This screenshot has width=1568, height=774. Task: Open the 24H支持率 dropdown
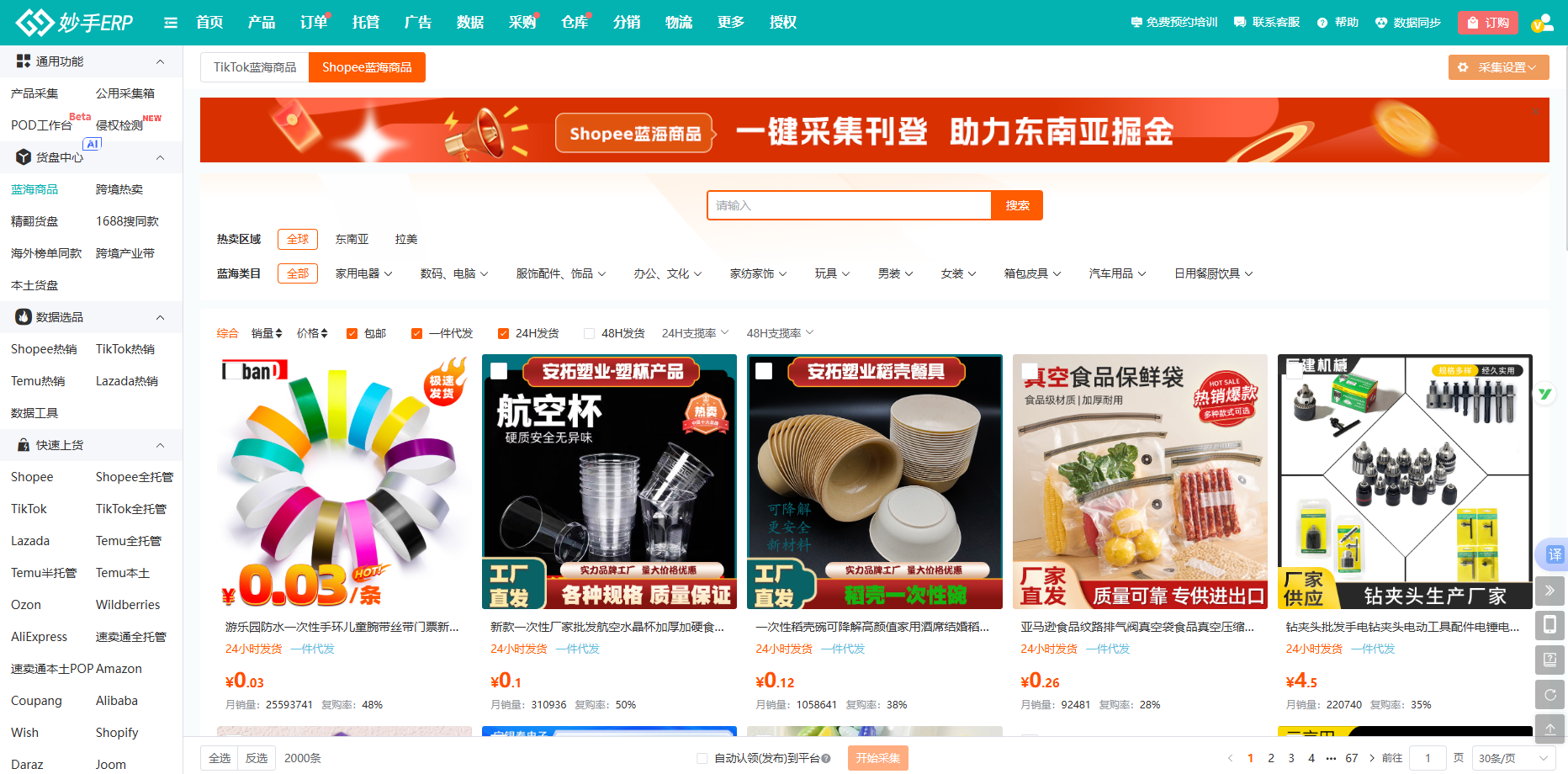[x=695, y=333]
